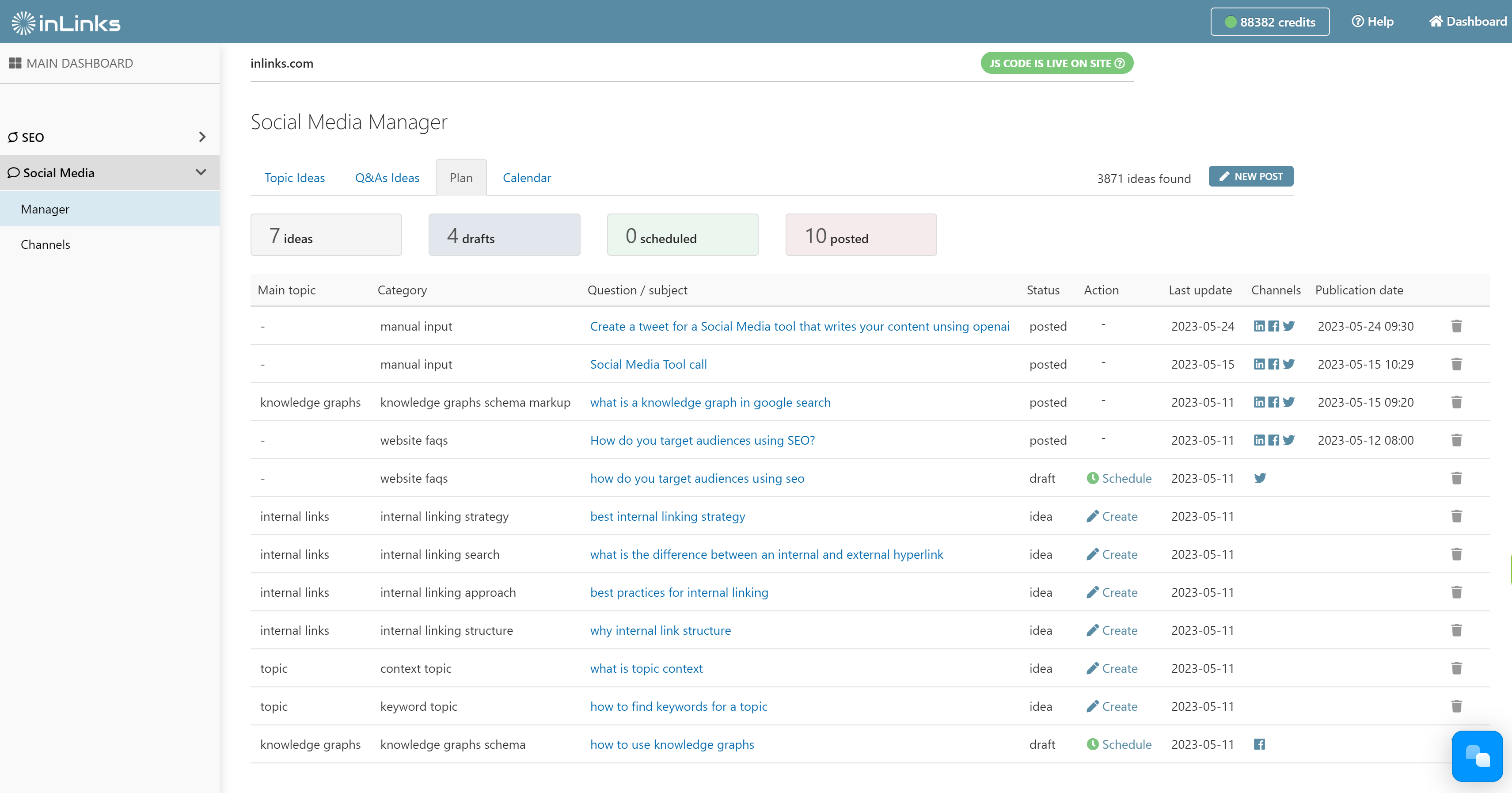Delete the 'best internal linking strategy' row

tap(1456, 516)
